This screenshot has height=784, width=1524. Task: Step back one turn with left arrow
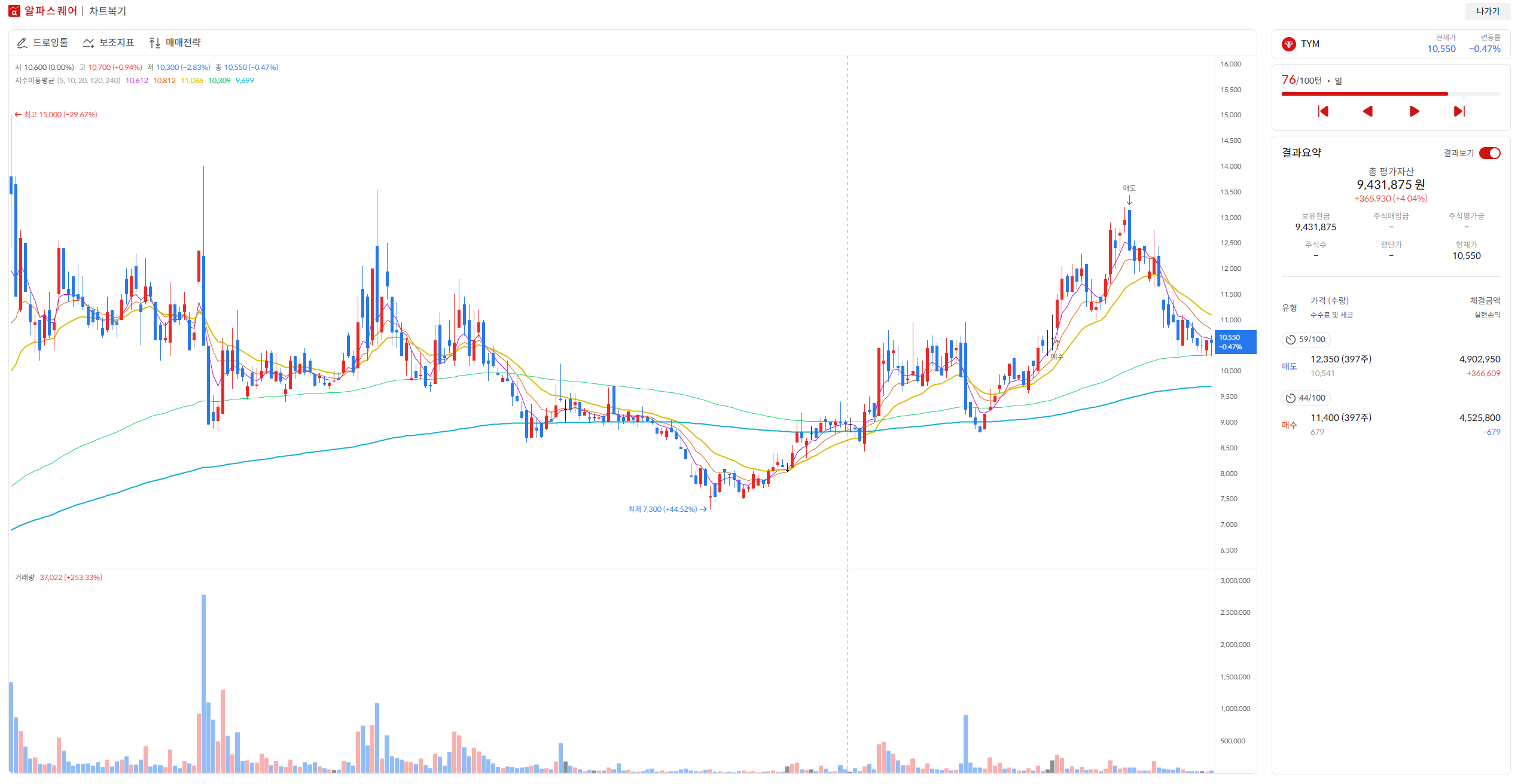1368,111
